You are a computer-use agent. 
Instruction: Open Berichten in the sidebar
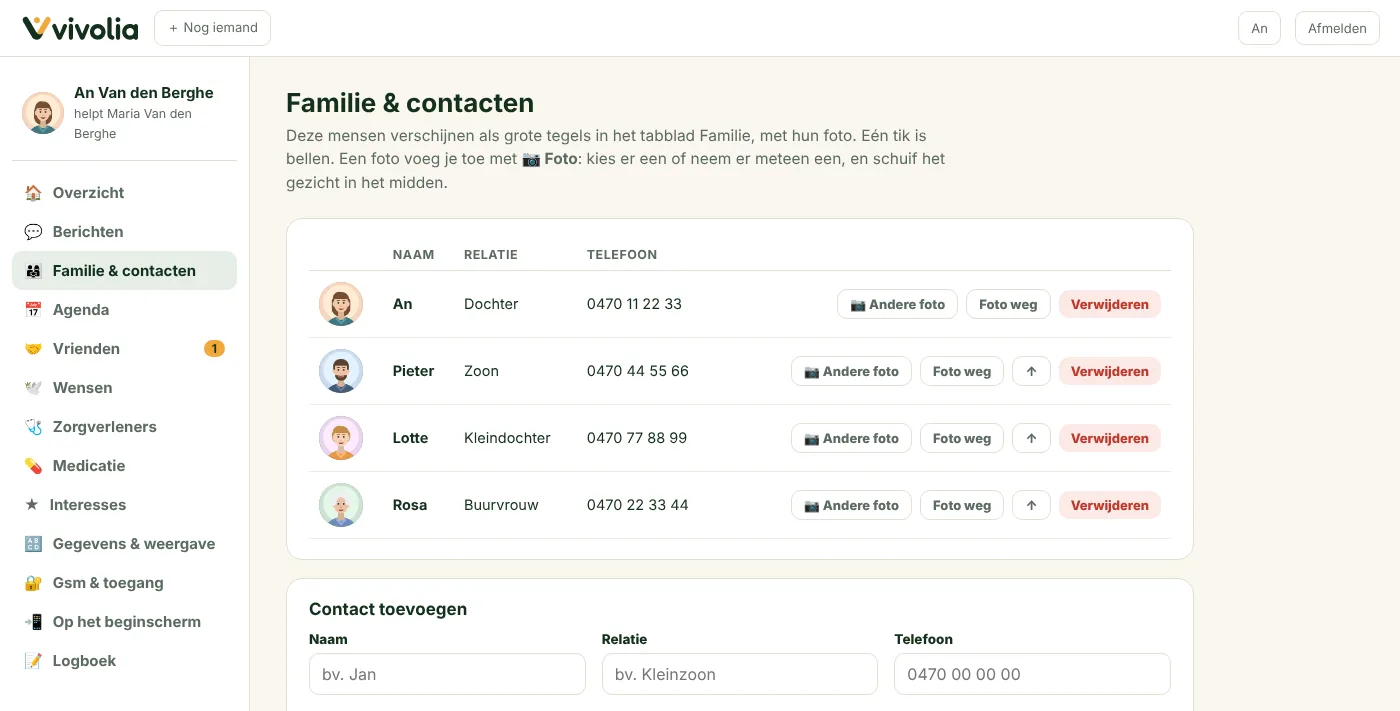click(124, 232)
